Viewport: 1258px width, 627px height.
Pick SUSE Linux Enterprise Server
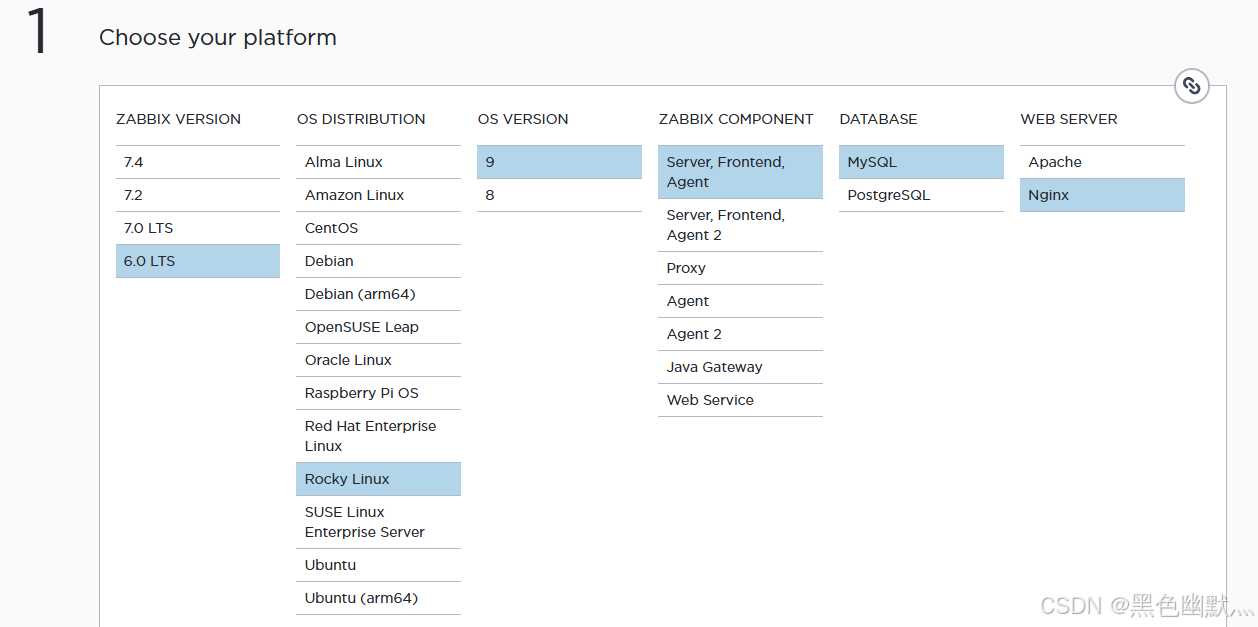pos(379,522)
